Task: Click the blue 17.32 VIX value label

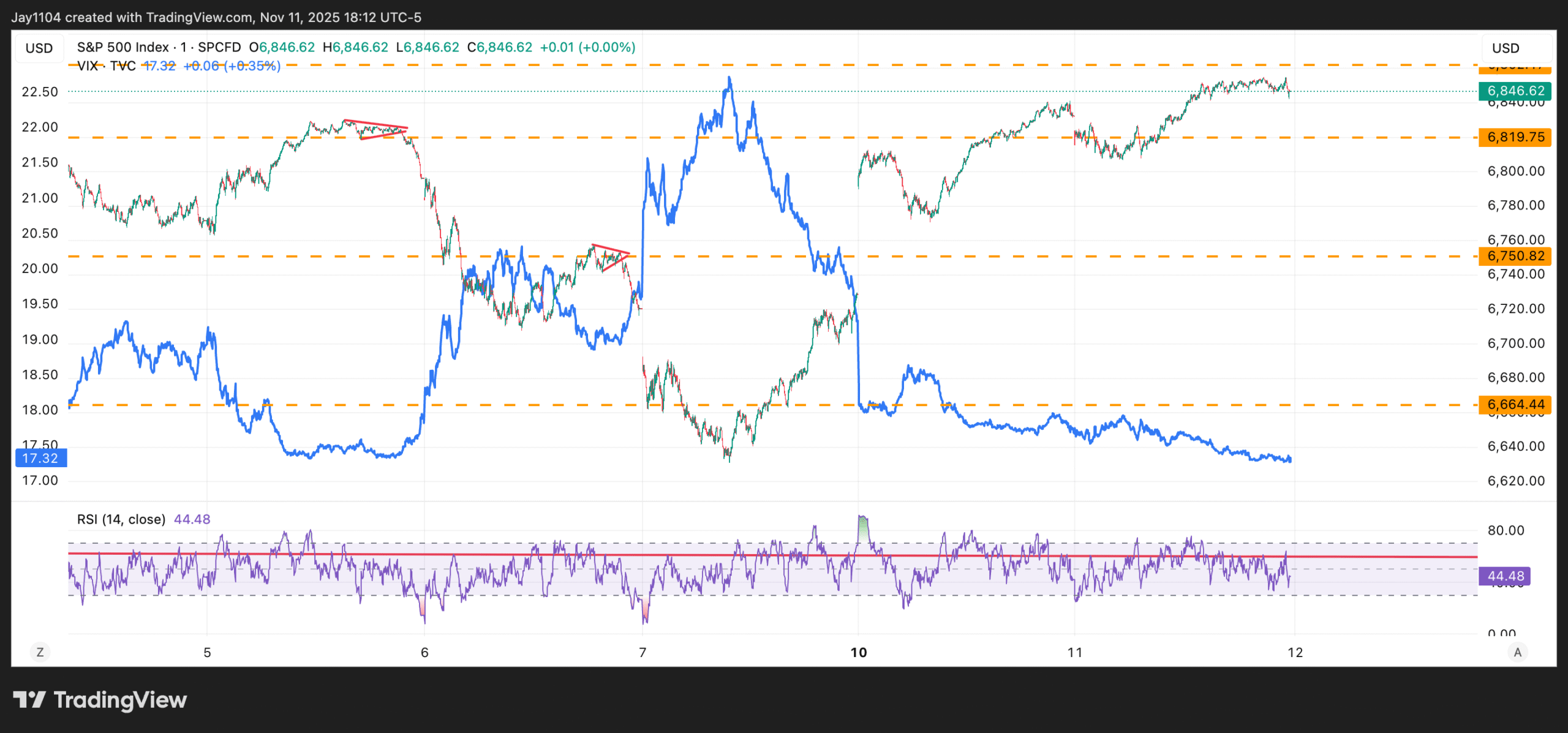Action: pos(40,458)
